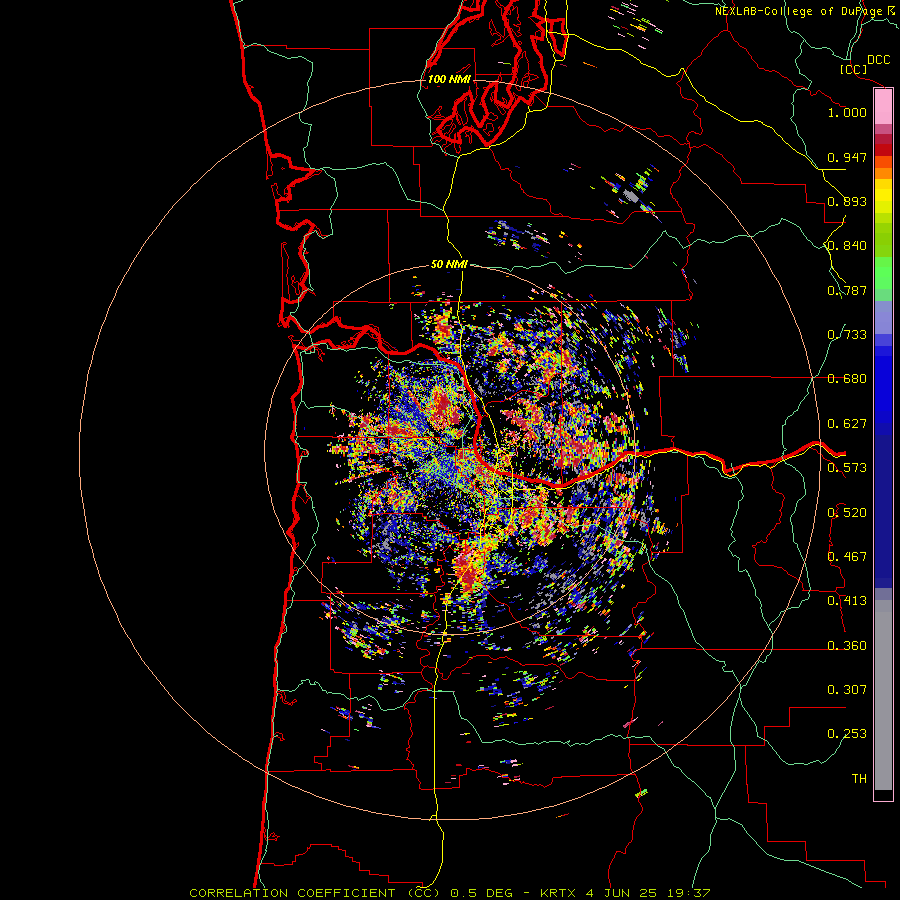Click the 0.680 legend value

click(x=847, y=379)
